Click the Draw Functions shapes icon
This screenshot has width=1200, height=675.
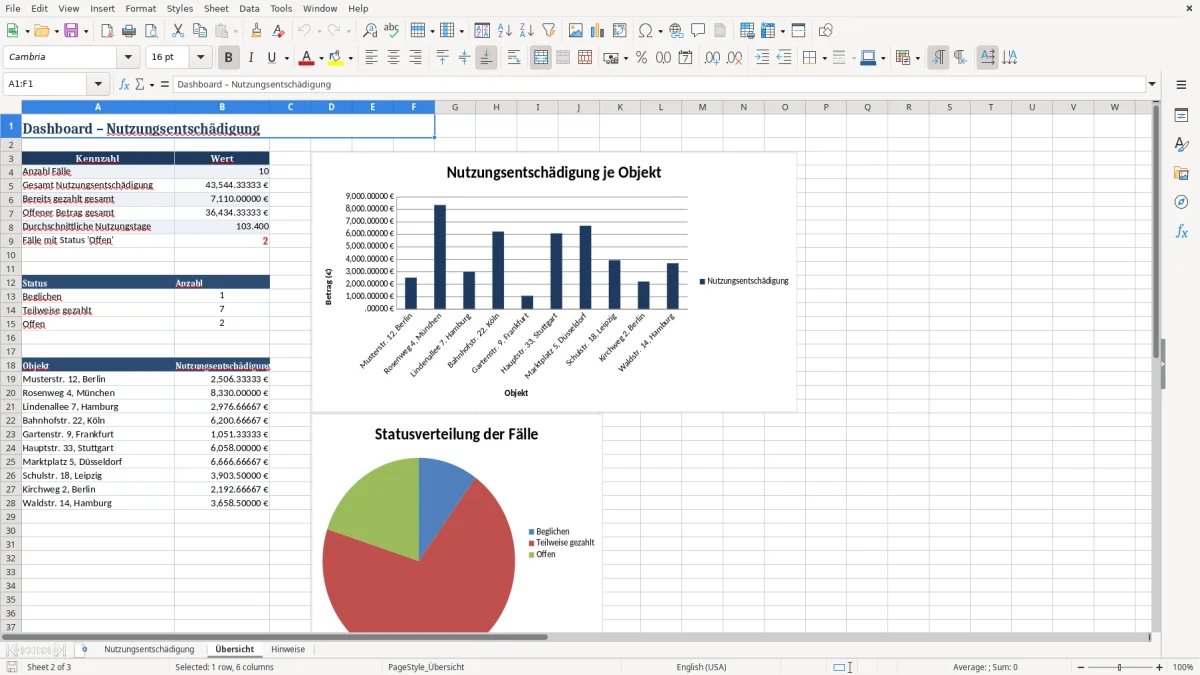point(825,31)
